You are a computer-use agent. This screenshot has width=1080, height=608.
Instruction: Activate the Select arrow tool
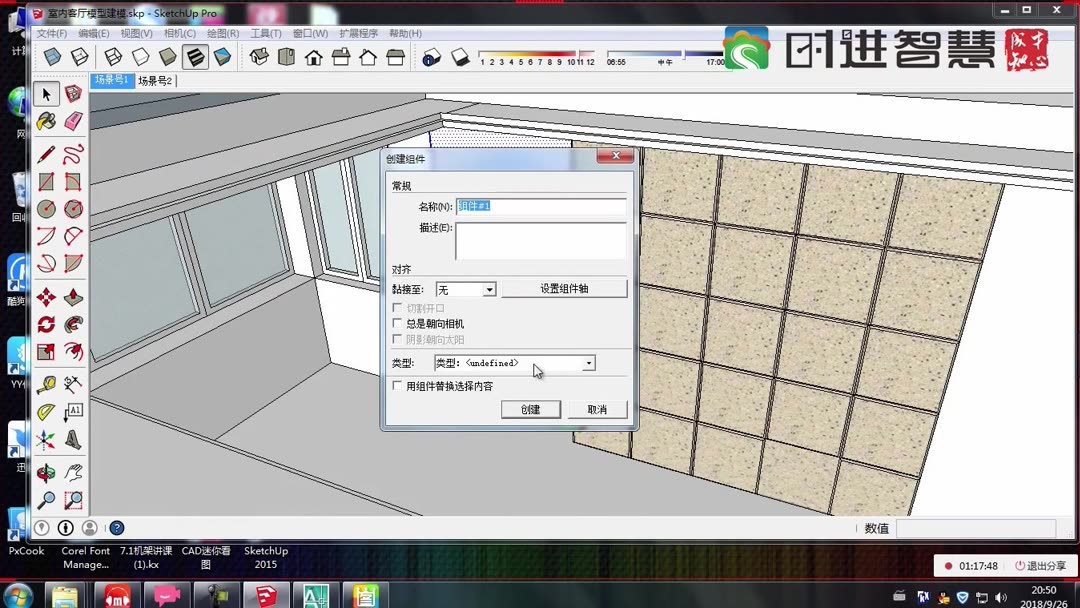click(x=44, y=93)
